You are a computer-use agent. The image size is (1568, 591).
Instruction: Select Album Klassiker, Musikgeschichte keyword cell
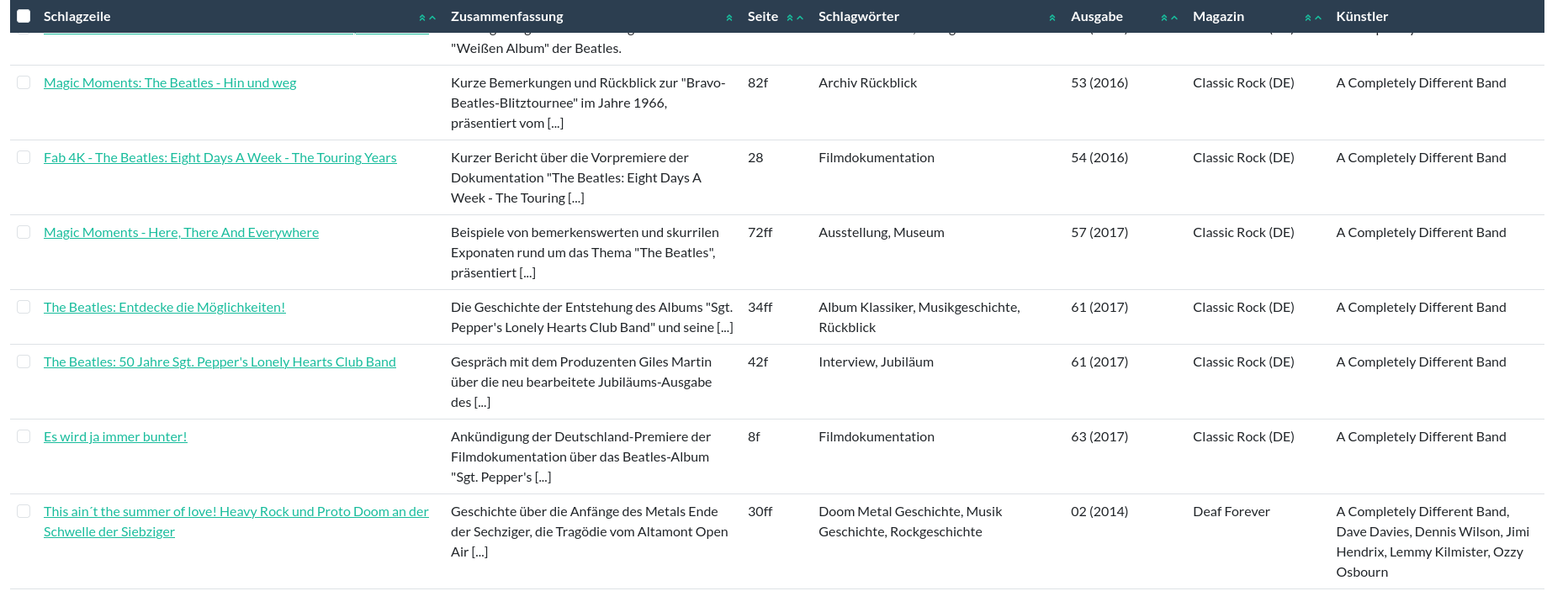coord(919,317)
